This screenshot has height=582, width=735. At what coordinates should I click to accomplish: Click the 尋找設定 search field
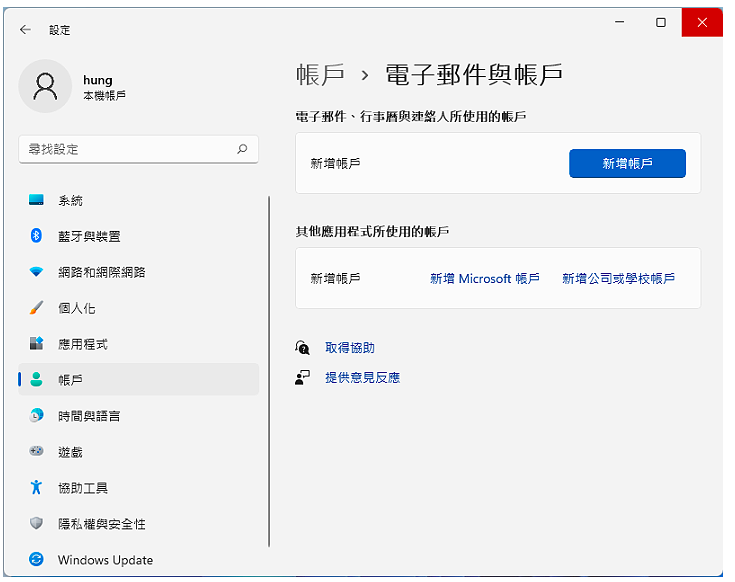pyautogui.click(x=139, y=149)
